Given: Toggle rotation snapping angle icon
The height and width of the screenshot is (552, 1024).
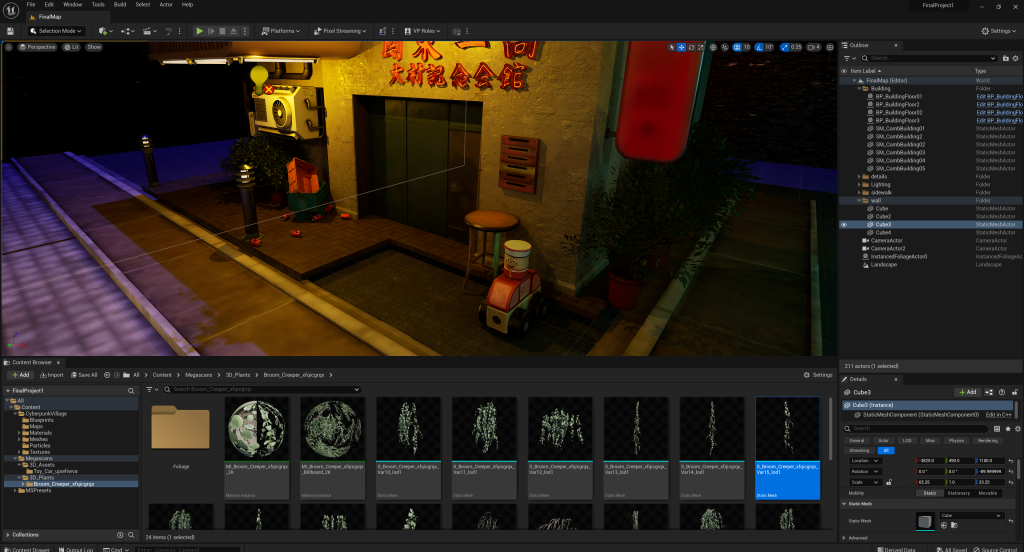Looking at the screenshot, I should pos(759,47).
